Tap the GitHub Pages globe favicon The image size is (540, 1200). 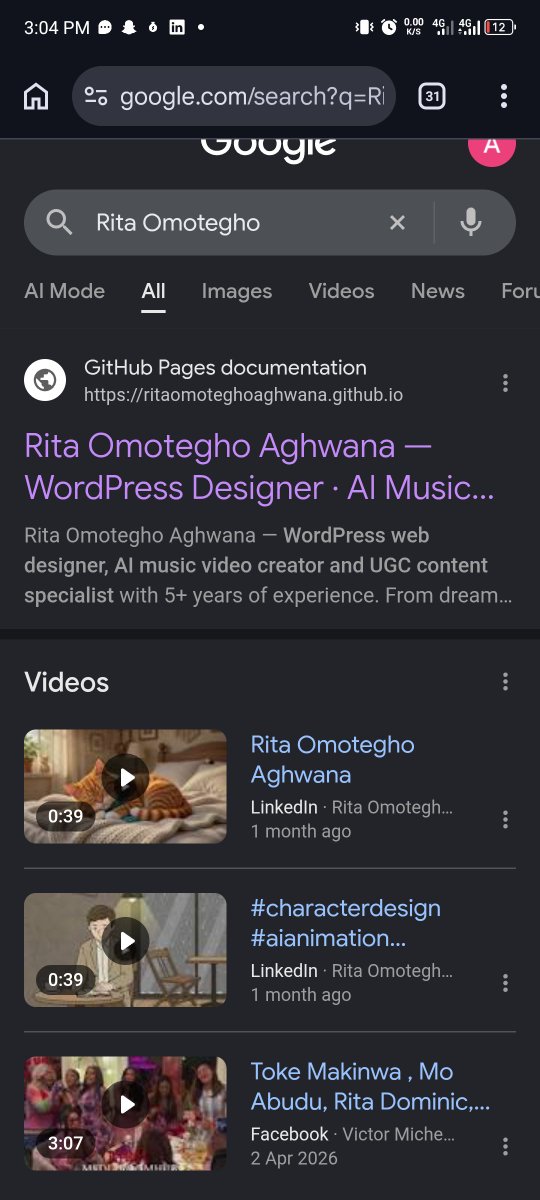click(x=45, y=380)
